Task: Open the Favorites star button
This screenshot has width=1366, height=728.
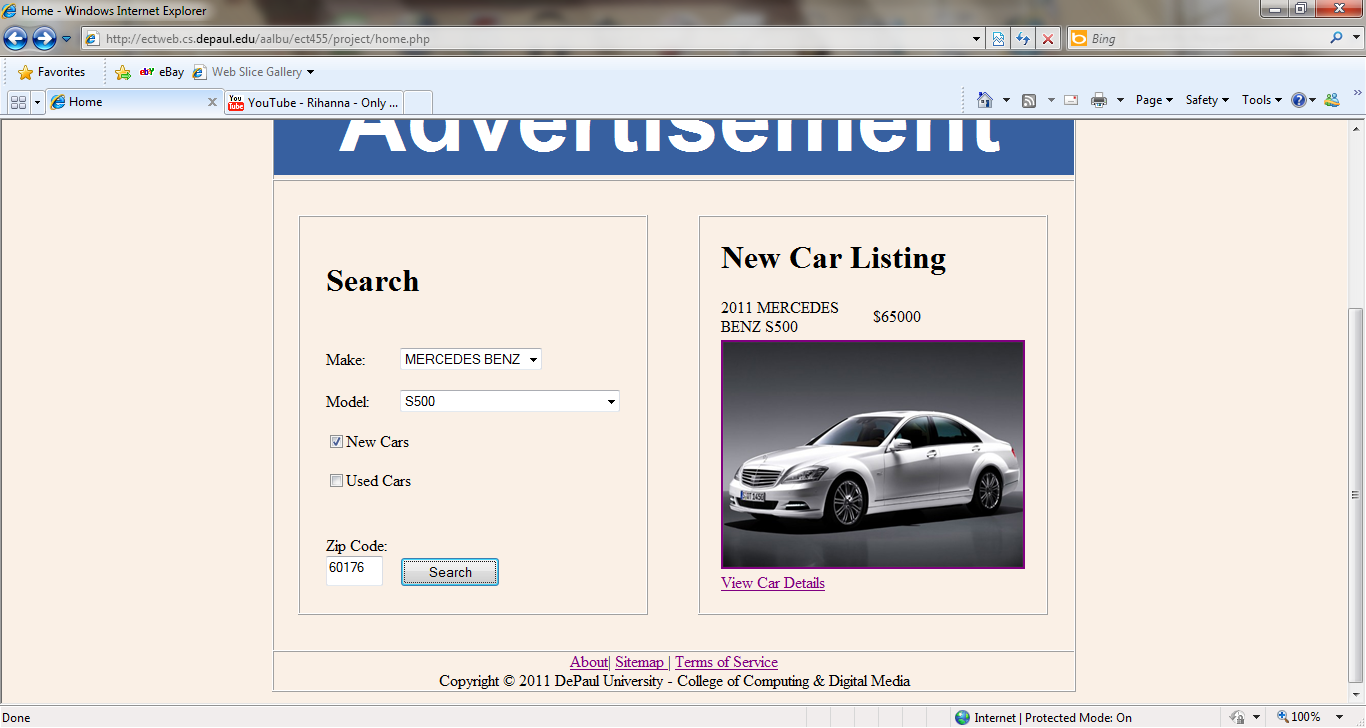Action: [x=52, y=72]
